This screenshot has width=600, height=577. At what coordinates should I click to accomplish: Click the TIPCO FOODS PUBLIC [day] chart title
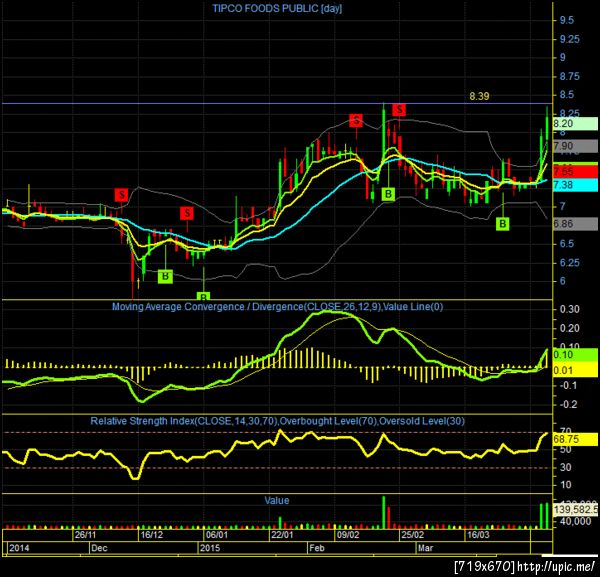point(277,8)
